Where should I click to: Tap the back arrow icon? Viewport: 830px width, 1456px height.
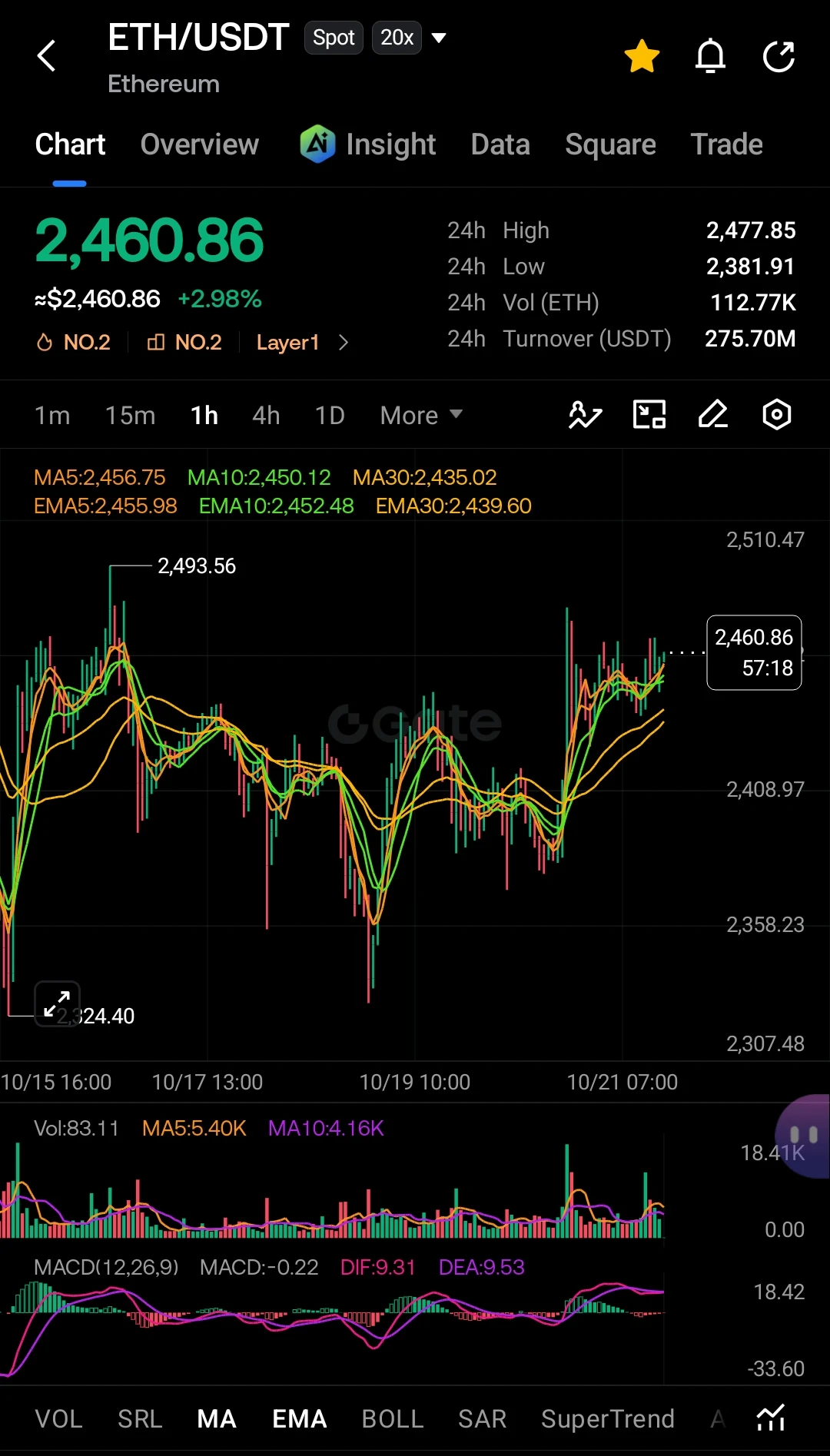point(47,56)
